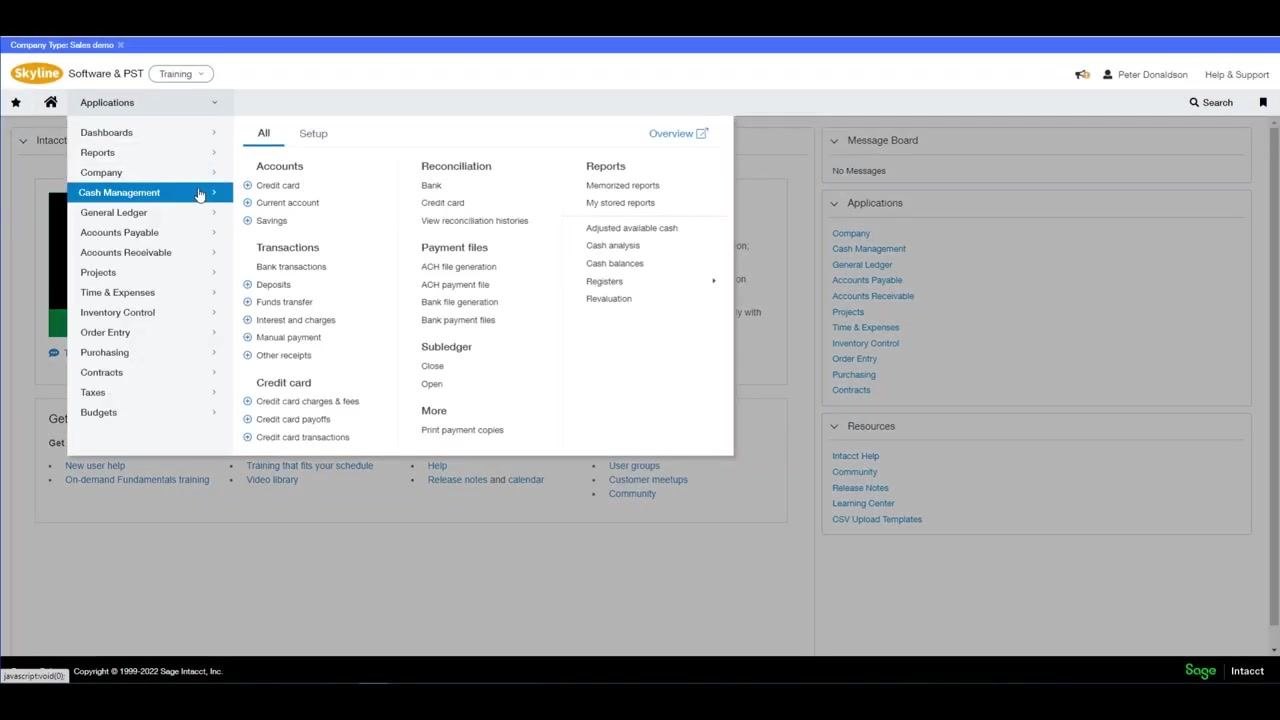Open Bank transactions
This screenshot has width=1280, height=720.
pos(291,267)
